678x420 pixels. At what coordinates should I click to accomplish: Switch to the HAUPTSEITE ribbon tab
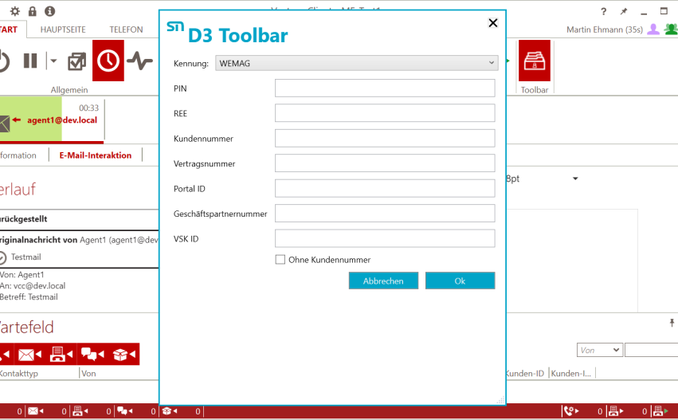[x=63, y=30]
